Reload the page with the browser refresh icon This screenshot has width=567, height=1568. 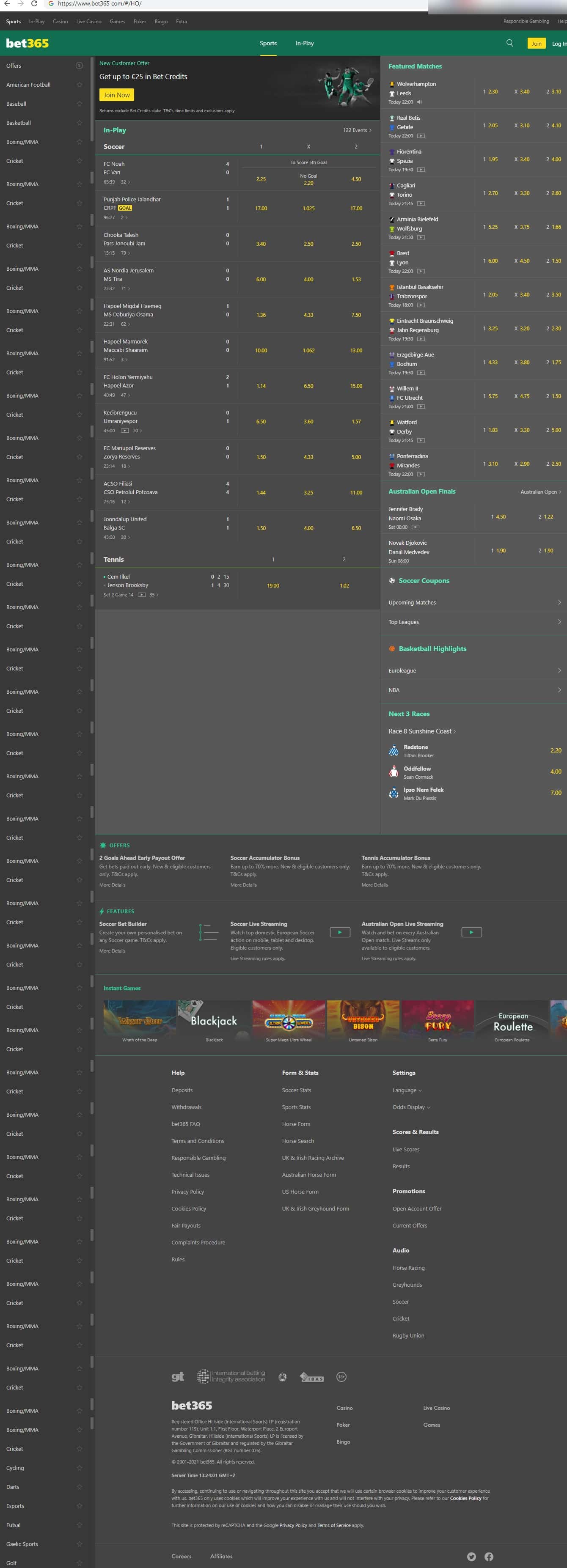(34, 4)
